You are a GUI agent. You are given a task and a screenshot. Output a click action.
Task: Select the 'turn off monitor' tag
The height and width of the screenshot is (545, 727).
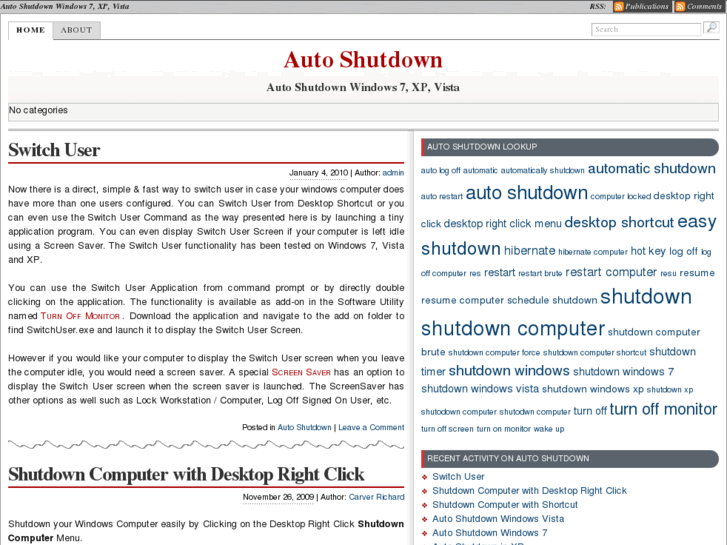663,409
